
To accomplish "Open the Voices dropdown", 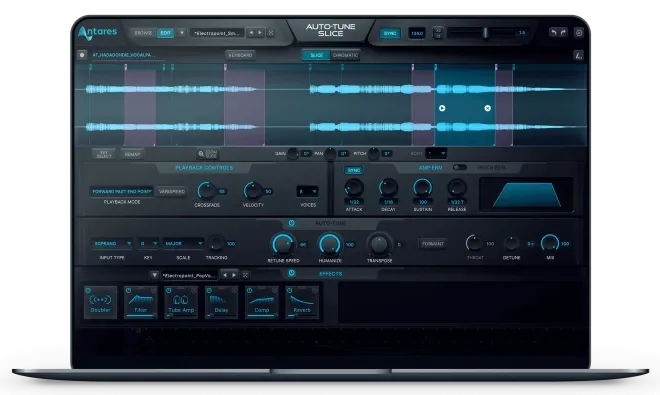I will [x=307, y=192].
